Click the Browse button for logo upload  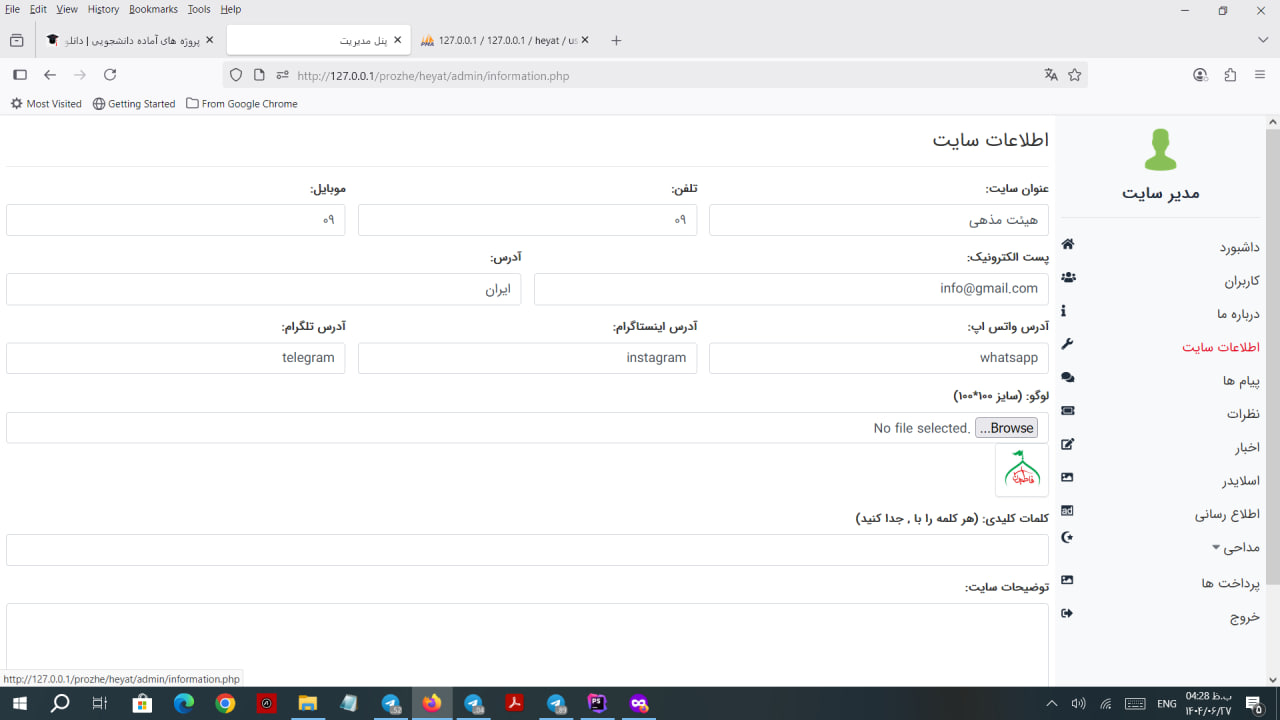tap(1006, 428)
